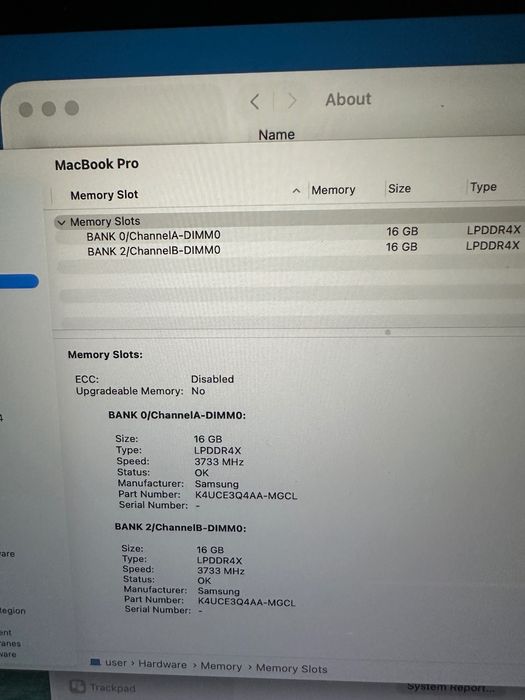Click 'Disabled' value next to ECC

[x=212, y=379]
